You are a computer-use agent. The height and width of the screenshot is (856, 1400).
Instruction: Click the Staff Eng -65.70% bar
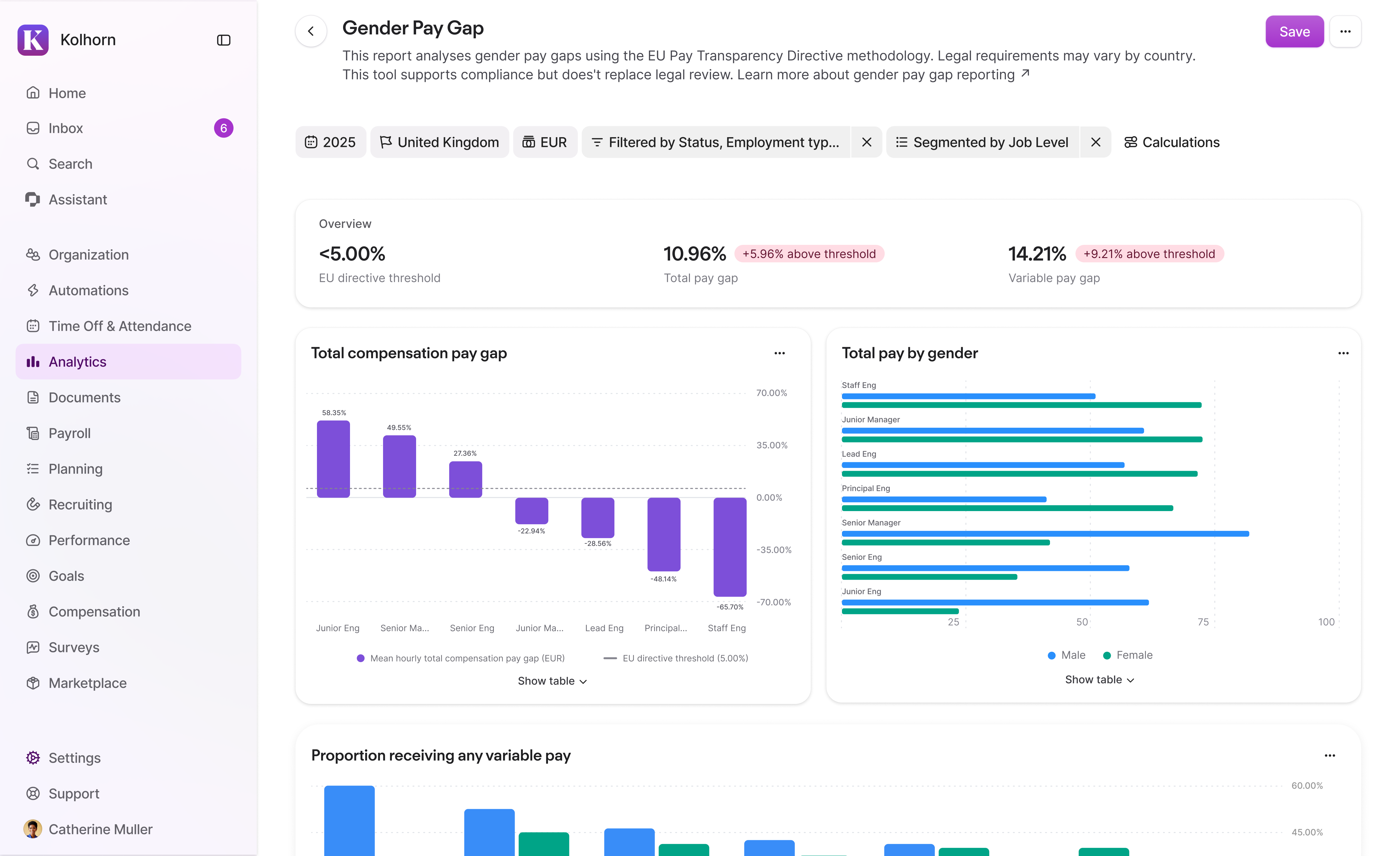click(x=730, y=546)
